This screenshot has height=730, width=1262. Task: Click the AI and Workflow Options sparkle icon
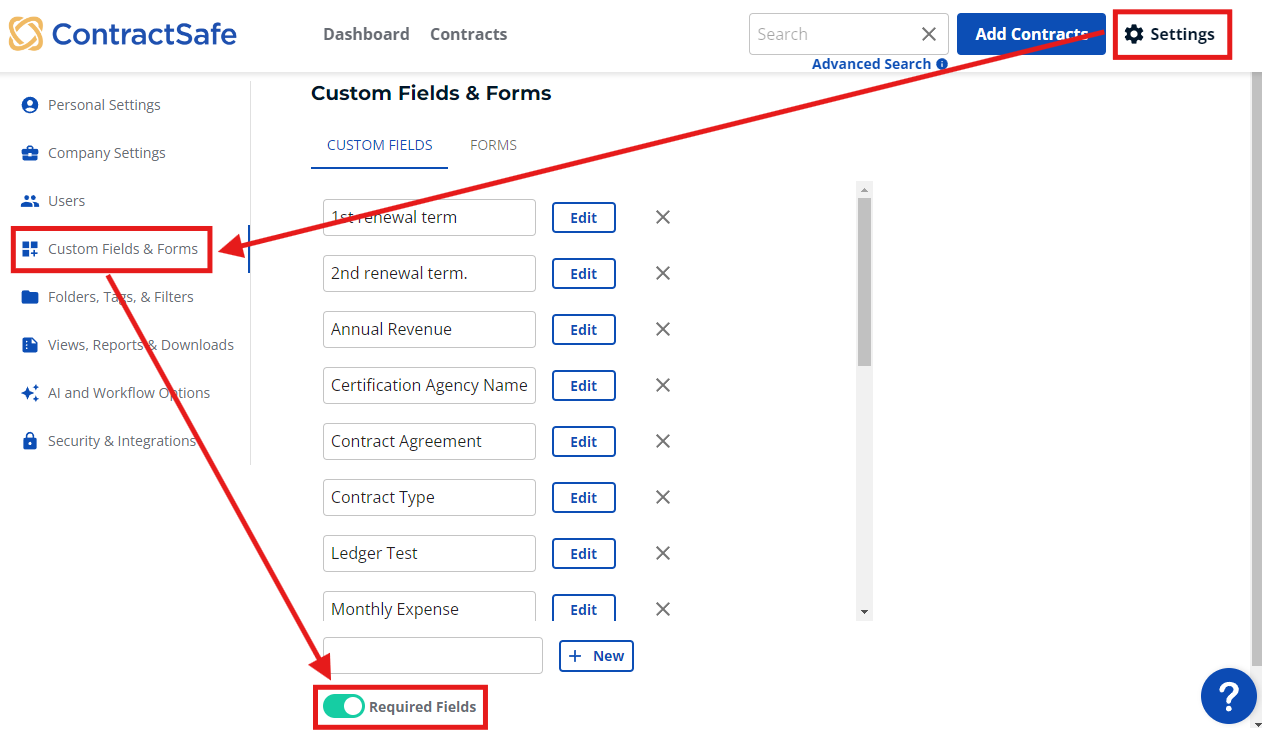coord(30,393)
